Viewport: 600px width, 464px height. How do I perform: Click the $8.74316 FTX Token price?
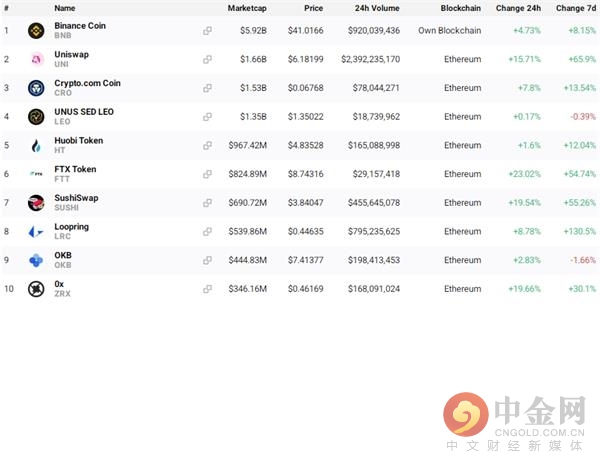pyautogui.click(x=305, y=174)
